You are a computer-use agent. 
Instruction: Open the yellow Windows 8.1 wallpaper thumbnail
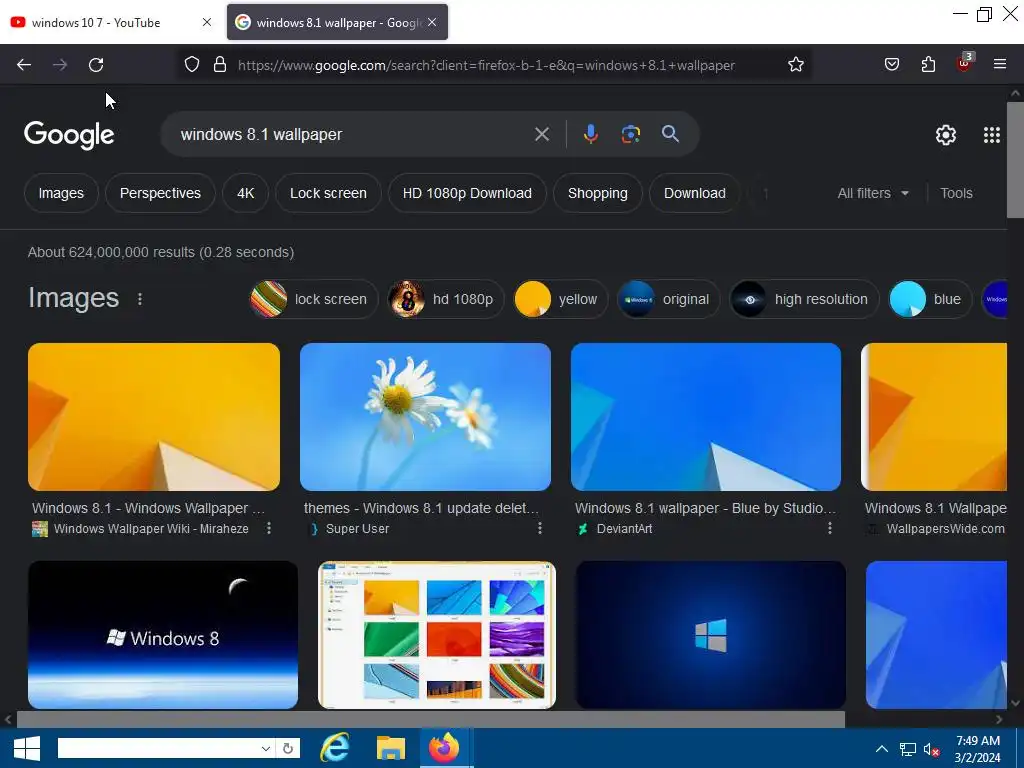(153, 417)
